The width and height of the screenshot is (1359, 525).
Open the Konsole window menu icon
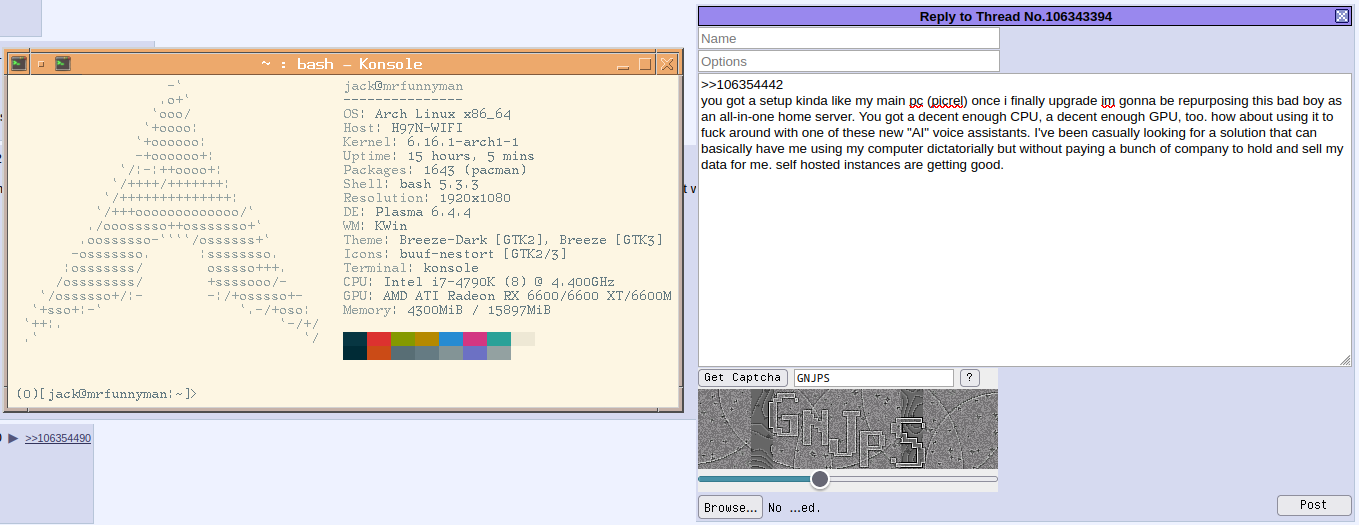(19, 64)
